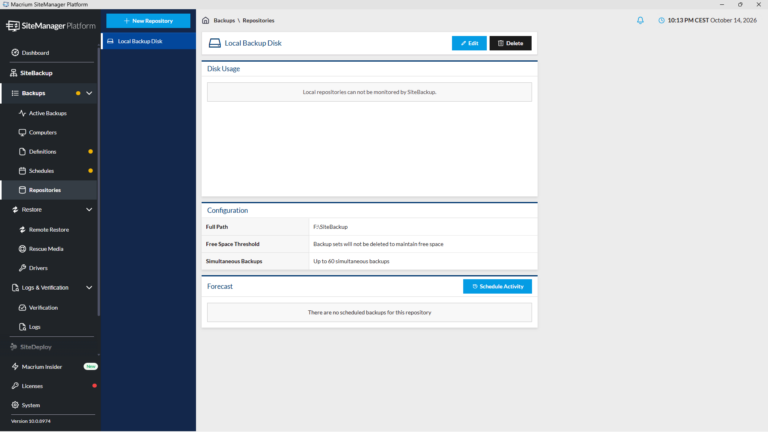Open the System gear icon
The width and height of the screenshot is (768, 432).
tap(15, 405)
